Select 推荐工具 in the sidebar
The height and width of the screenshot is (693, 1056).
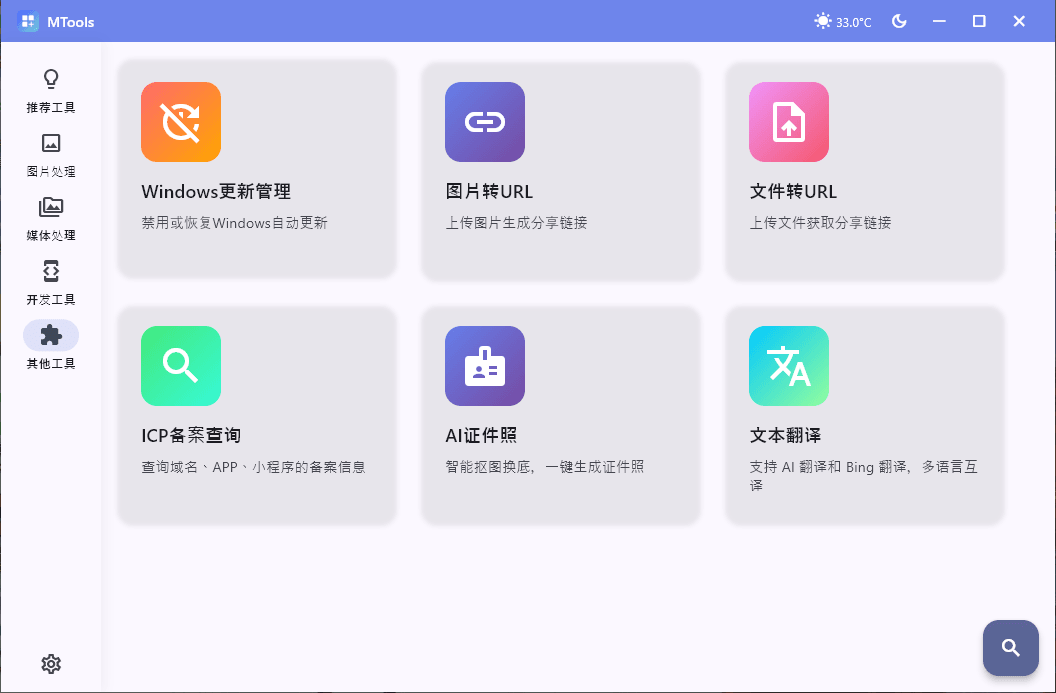coord(51,90)
